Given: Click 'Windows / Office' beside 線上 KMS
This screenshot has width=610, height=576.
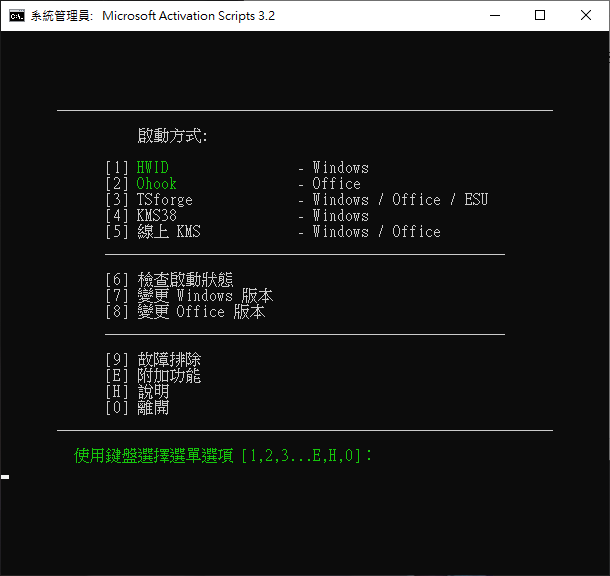Looking at the screenshot, I should [x=376, y=231].
